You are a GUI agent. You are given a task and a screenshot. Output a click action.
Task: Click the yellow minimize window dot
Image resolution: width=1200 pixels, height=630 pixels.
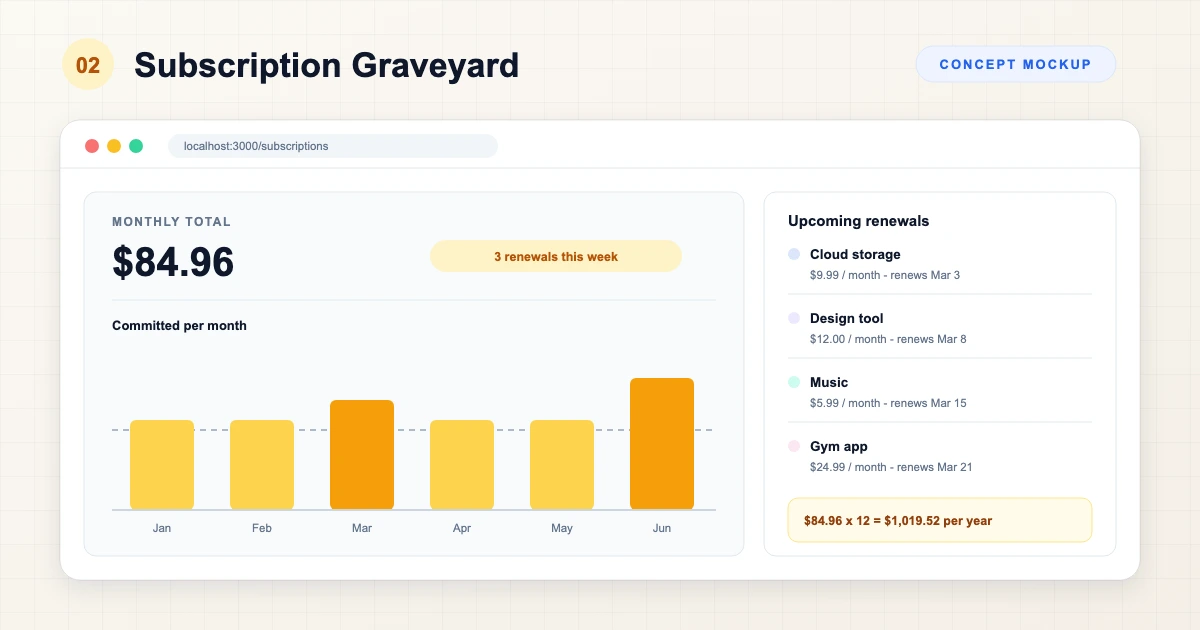pos(114,146)
